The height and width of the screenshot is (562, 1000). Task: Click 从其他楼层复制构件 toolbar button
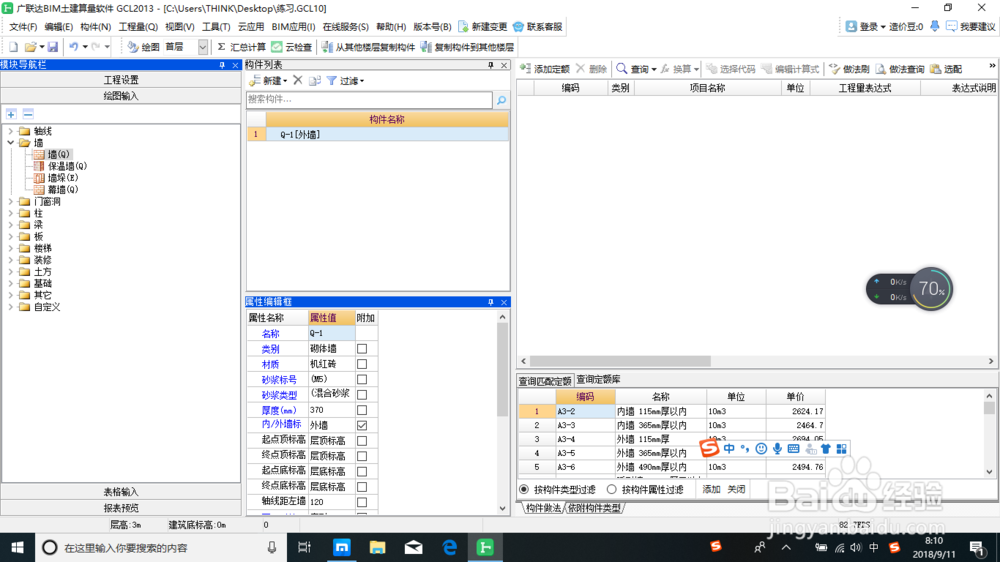(368, 47)
